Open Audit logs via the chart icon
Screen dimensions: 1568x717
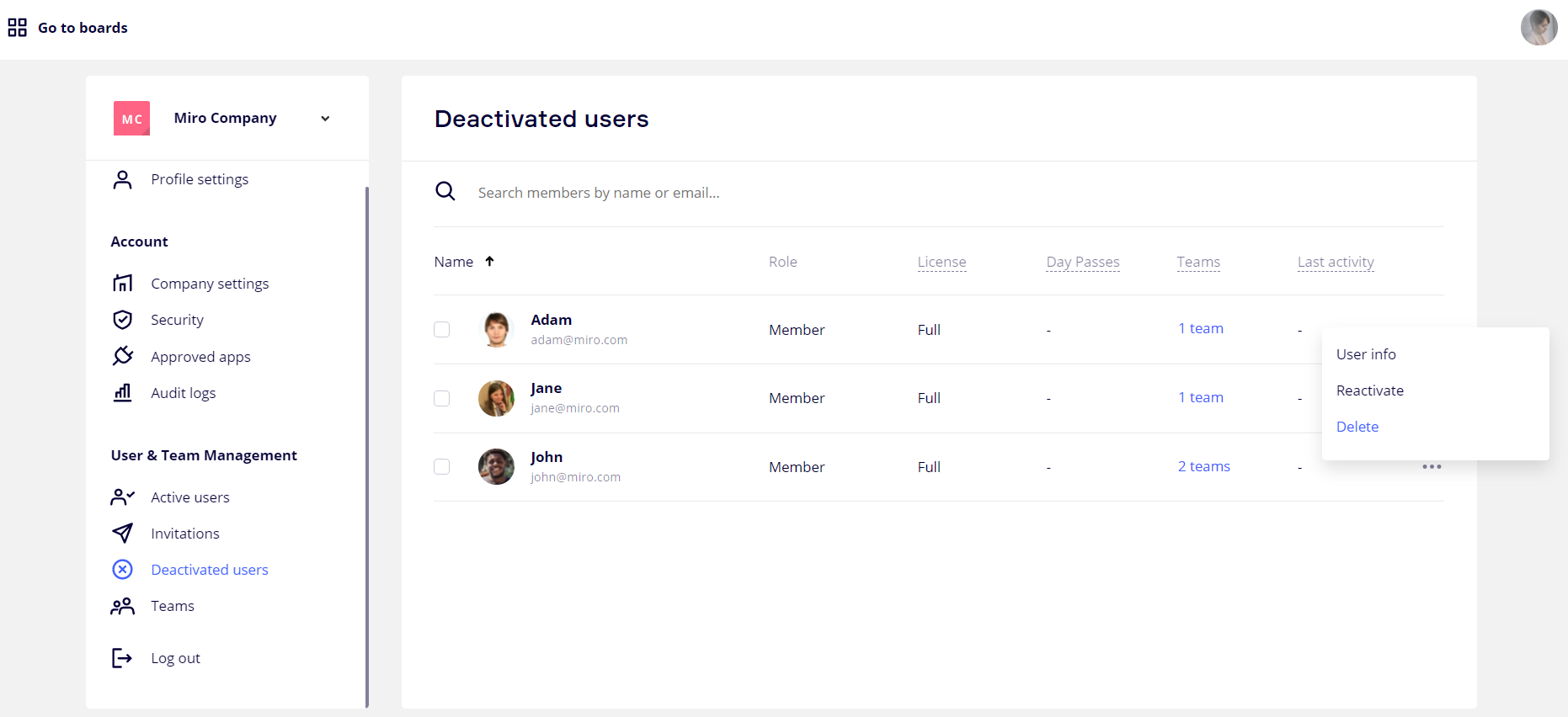click(x=123, y=393)
